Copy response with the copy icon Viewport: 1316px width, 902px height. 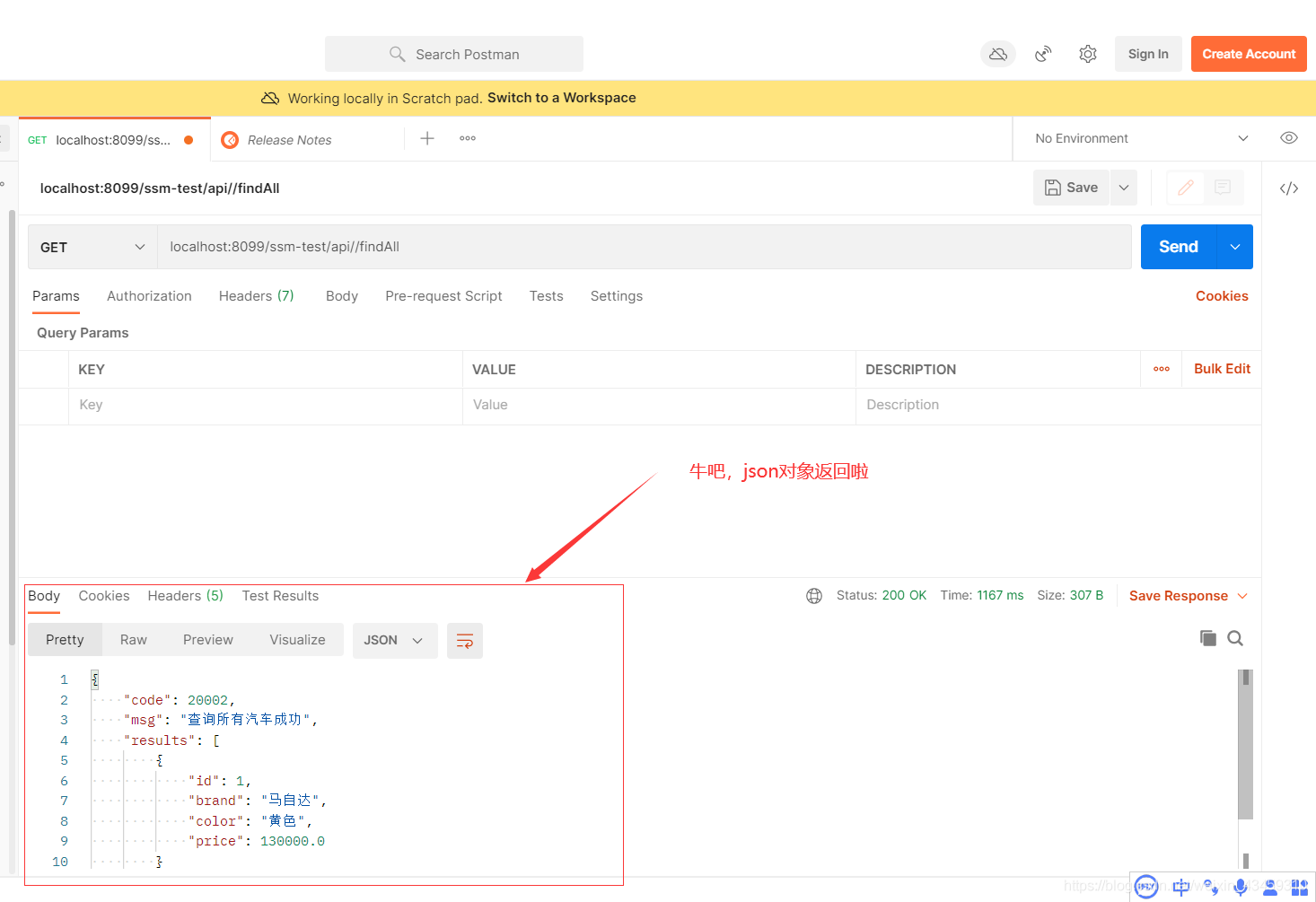pyautogui.click(x=1208, y=638)
